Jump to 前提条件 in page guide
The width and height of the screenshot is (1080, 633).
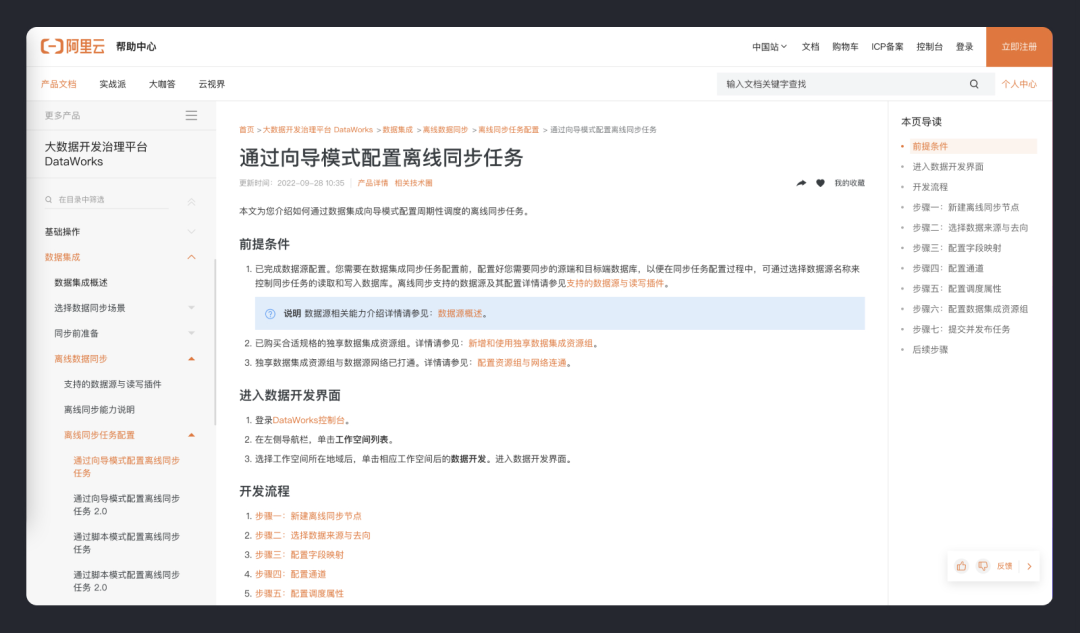(x=930, y=147)
